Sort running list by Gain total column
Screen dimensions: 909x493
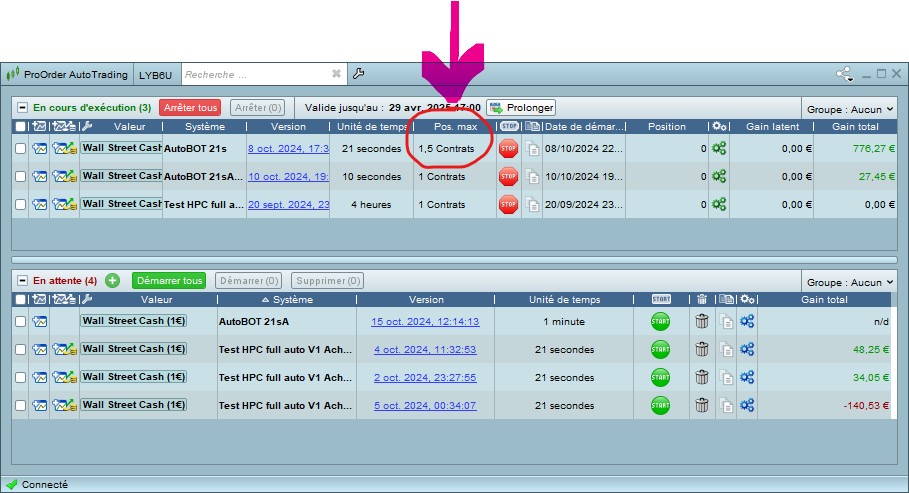coord(855,126)
